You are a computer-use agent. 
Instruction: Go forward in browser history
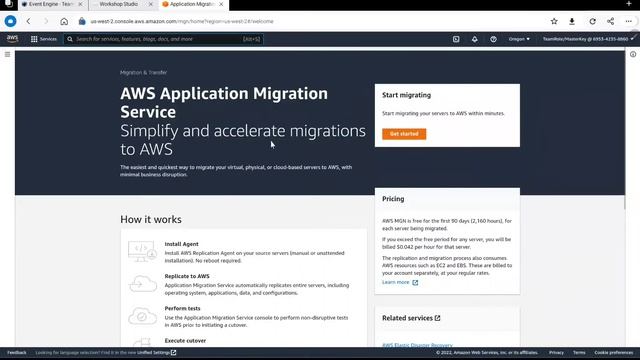[46, 21]
